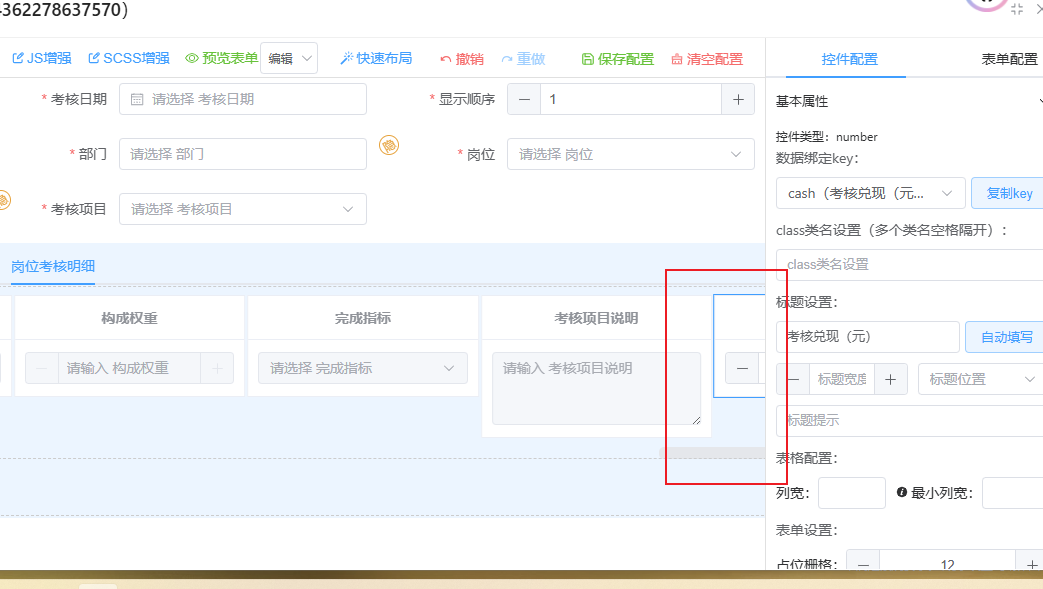
Task: Click the 考核日期 date picker field
Action: [242, 99]
